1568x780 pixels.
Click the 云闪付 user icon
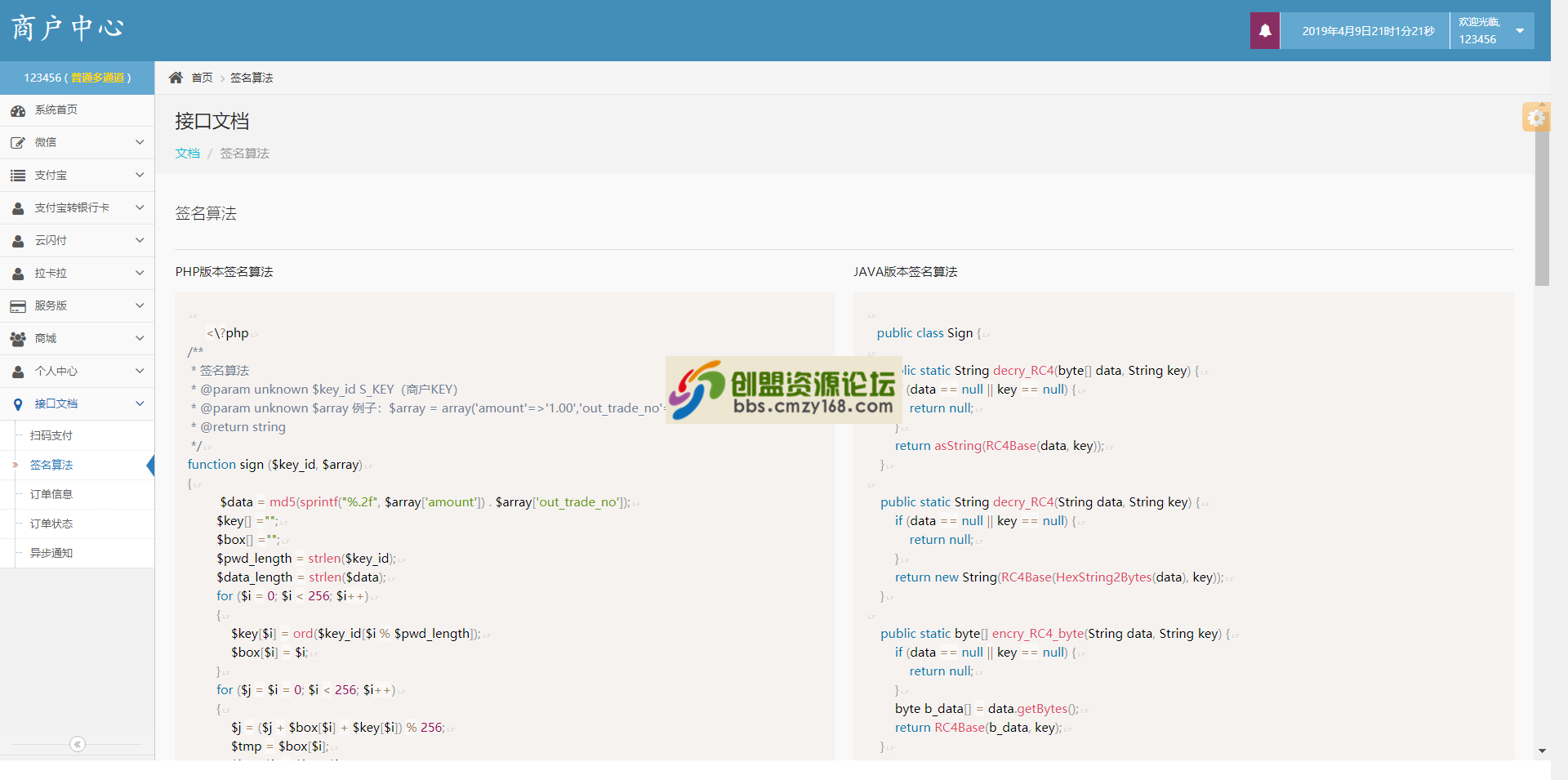[18, 241]
